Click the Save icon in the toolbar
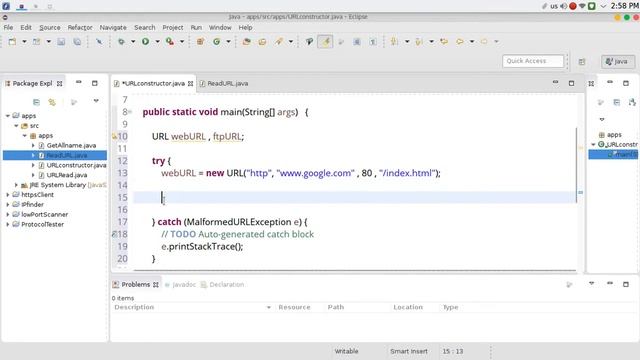Viewport: 640px width, 360px height. point(61,42)
